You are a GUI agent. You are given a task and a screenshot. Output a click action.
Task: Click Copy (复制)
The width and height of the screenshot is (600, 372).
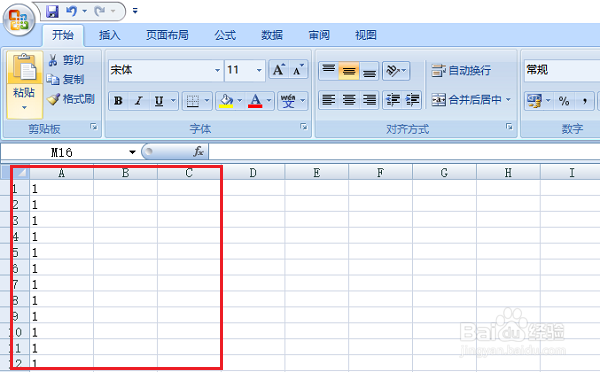click(x=65, y=79)
